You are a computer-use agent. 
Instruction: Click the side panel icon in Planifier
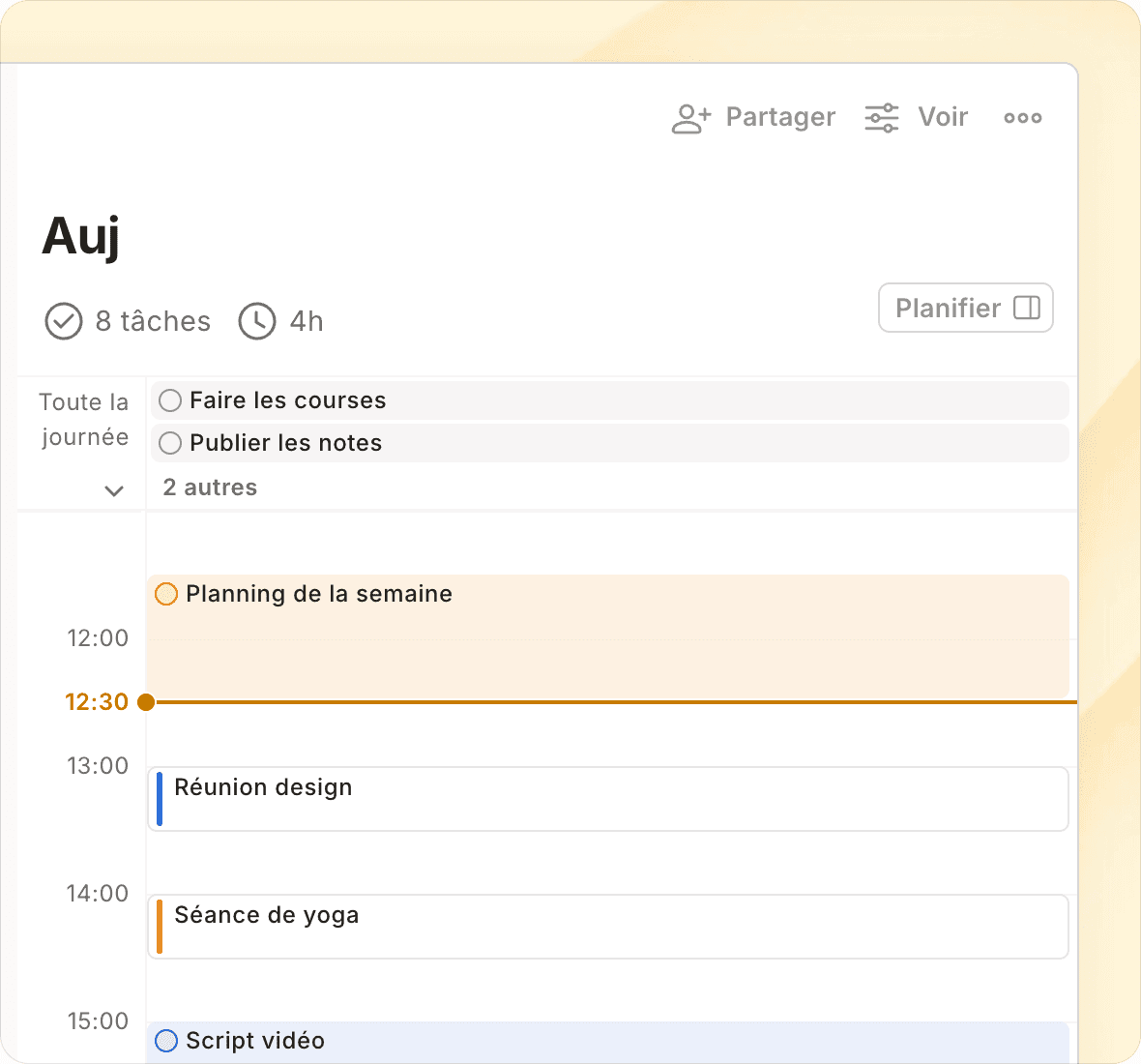point(1026,308)
